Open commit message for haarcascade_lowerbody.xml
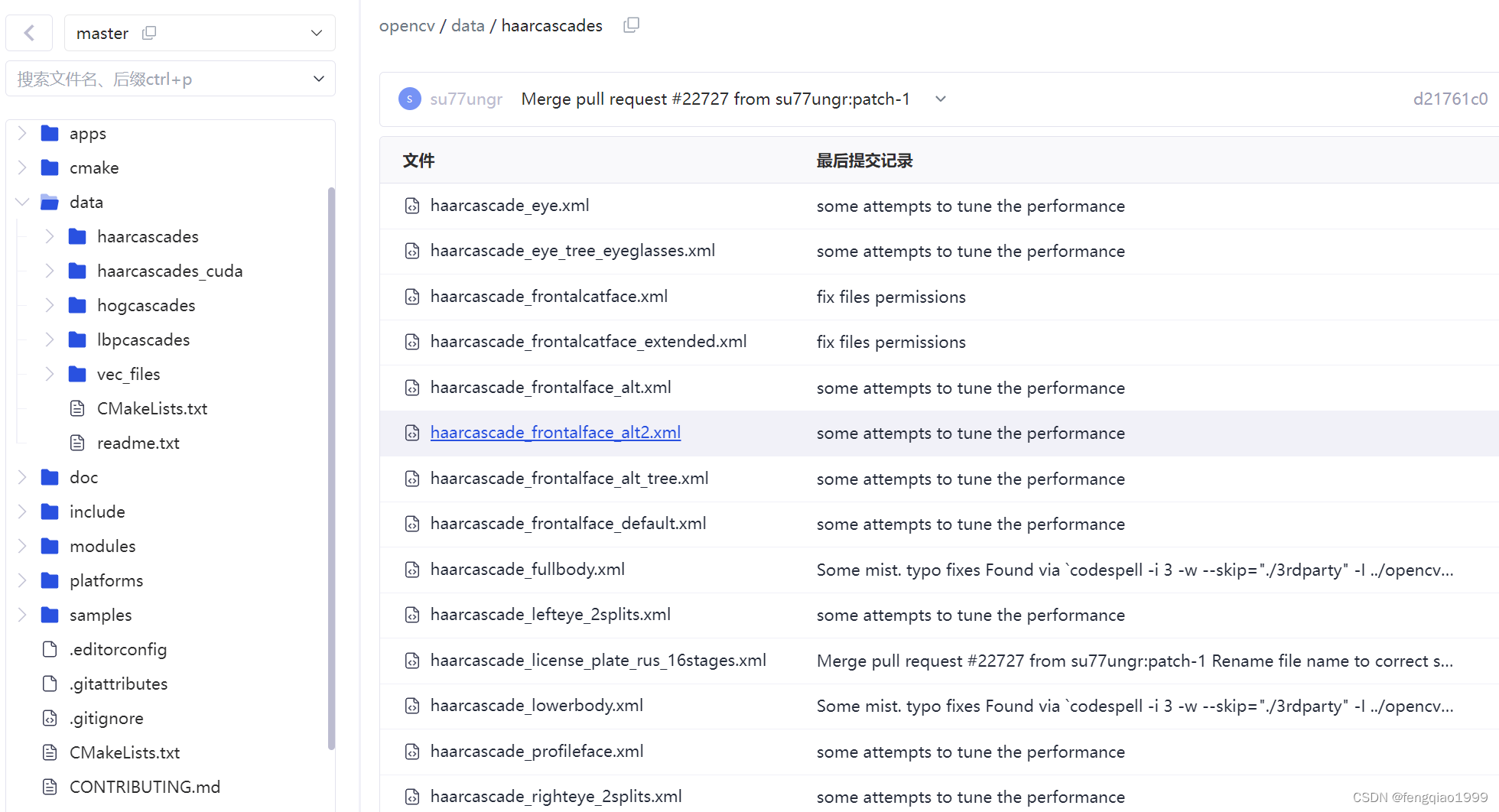The image size is (1499, 812). click(1135, 706)
